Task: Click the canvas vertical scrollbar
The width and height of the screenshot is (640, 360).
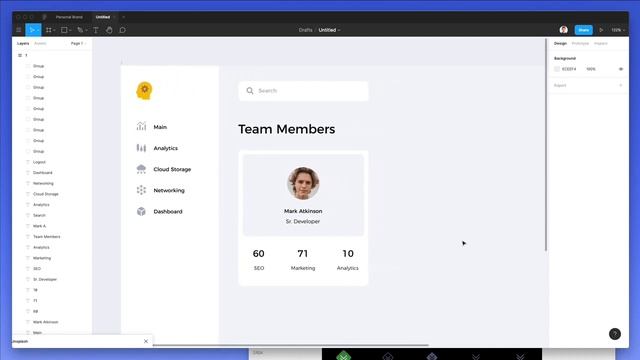Action: 546,145
